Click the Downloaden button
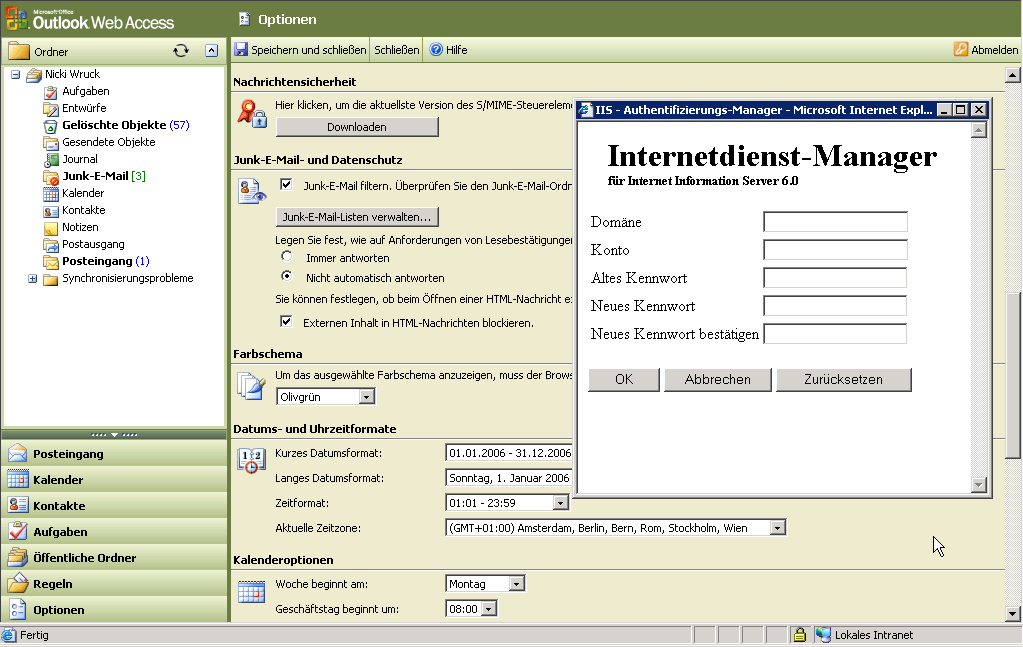The image size is (1023, 647). tap(357, 127)
